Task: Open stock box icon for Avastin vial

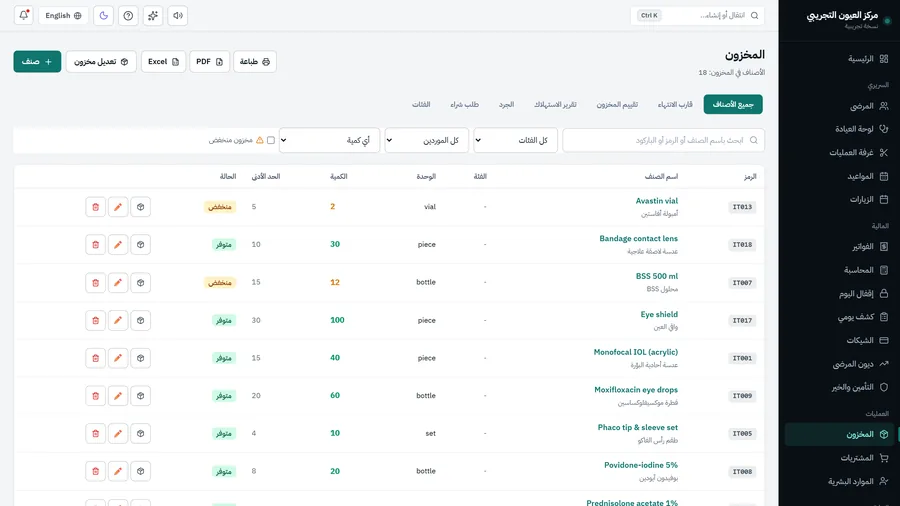Action: pyautogui.click(x=140, y=207)
